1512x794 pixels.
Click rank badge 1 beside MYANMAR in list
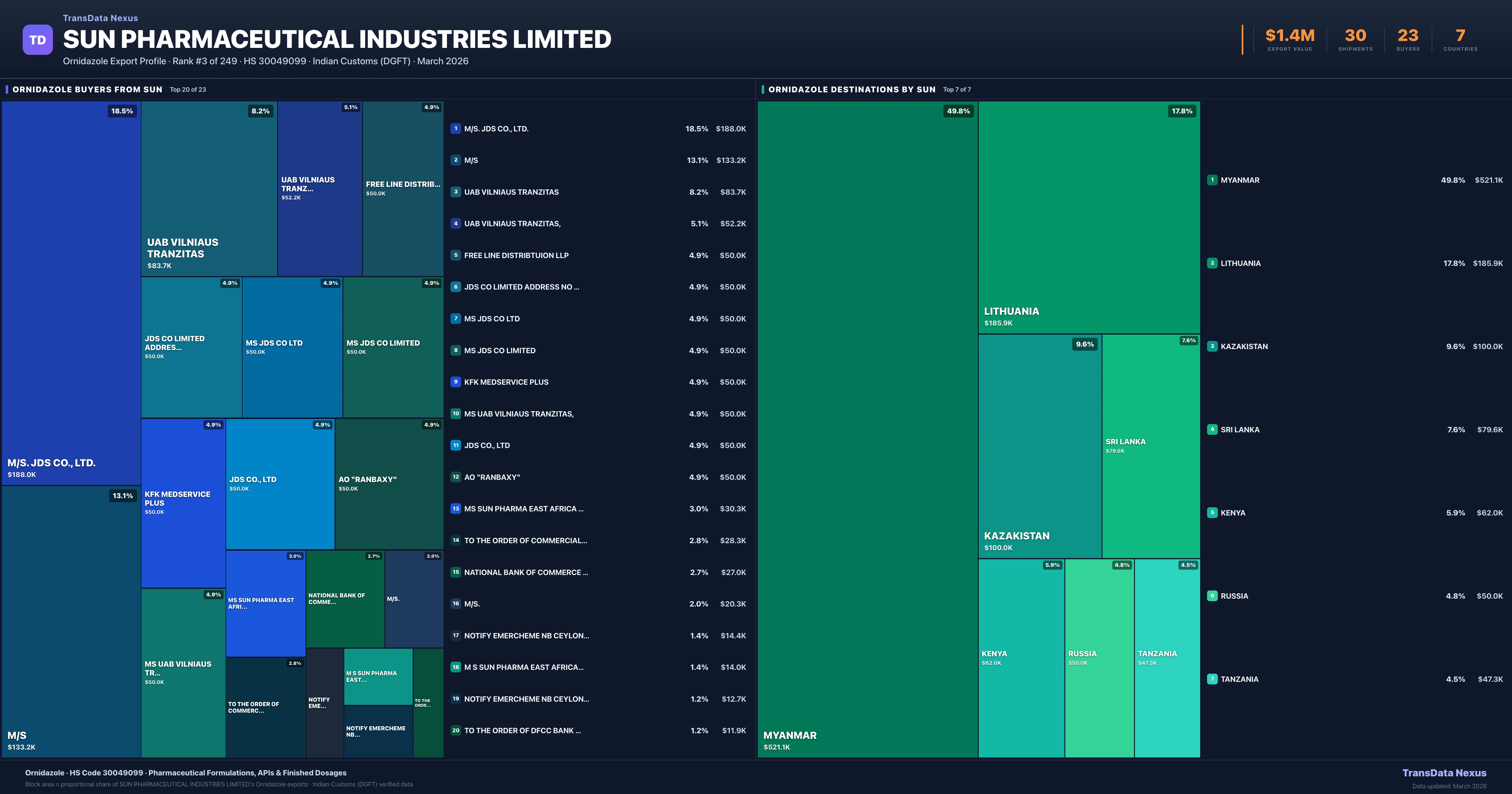click(x=1212, y=180)
